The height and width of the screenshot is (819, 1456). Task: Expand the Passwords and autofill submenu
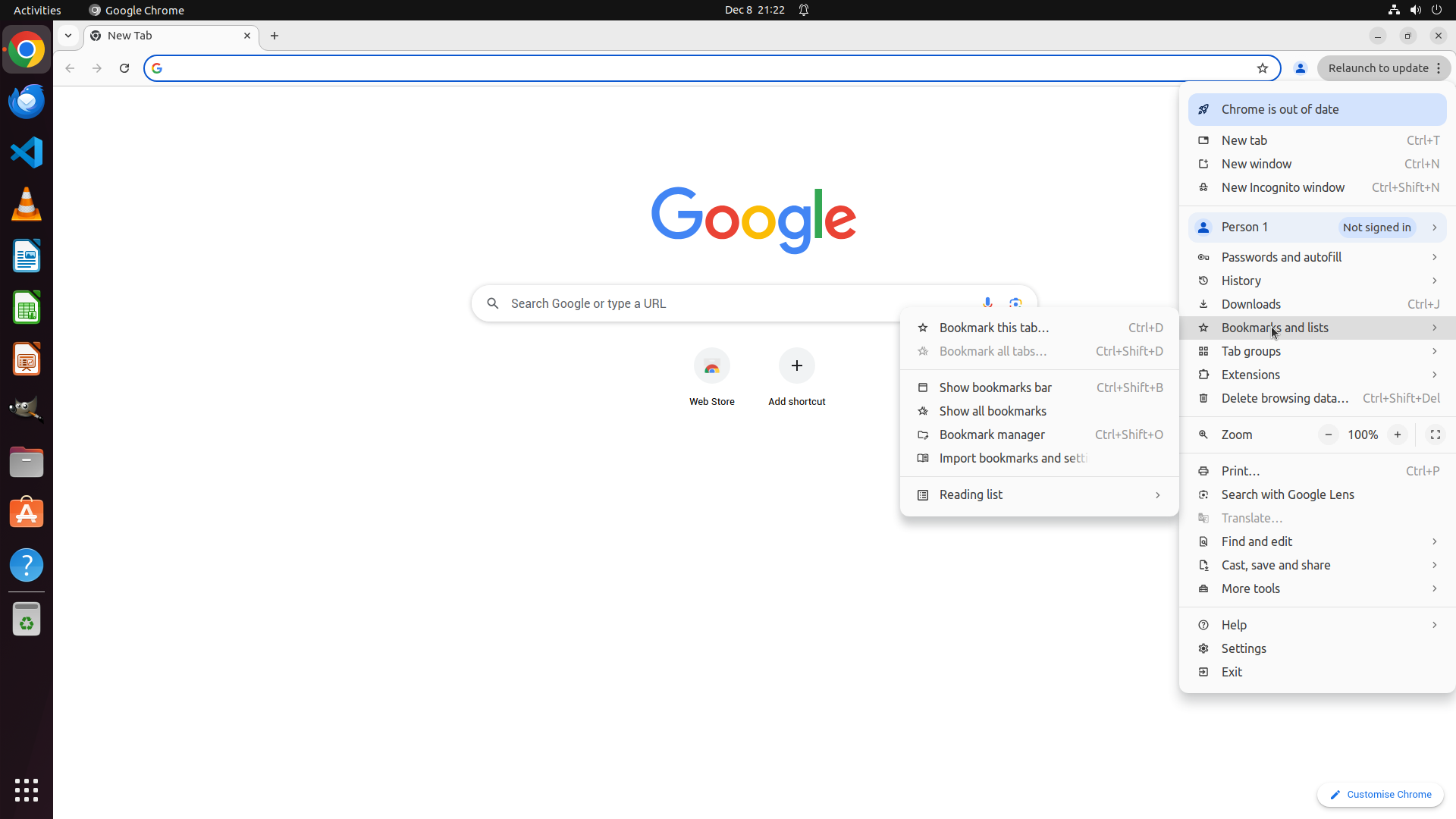click(x=1317, y=257)
